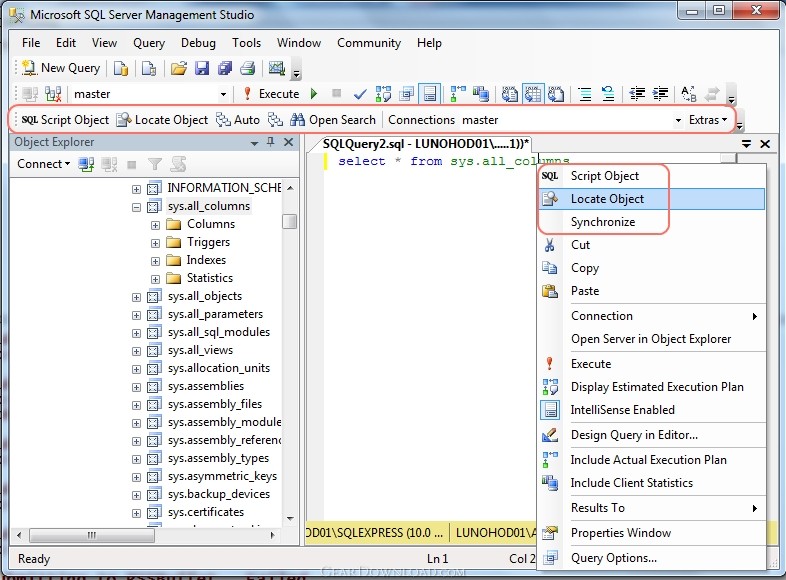This screenshot has height=580, width=786.
Task: Click Query Options toolbar icon
Action: click(407, 94)
